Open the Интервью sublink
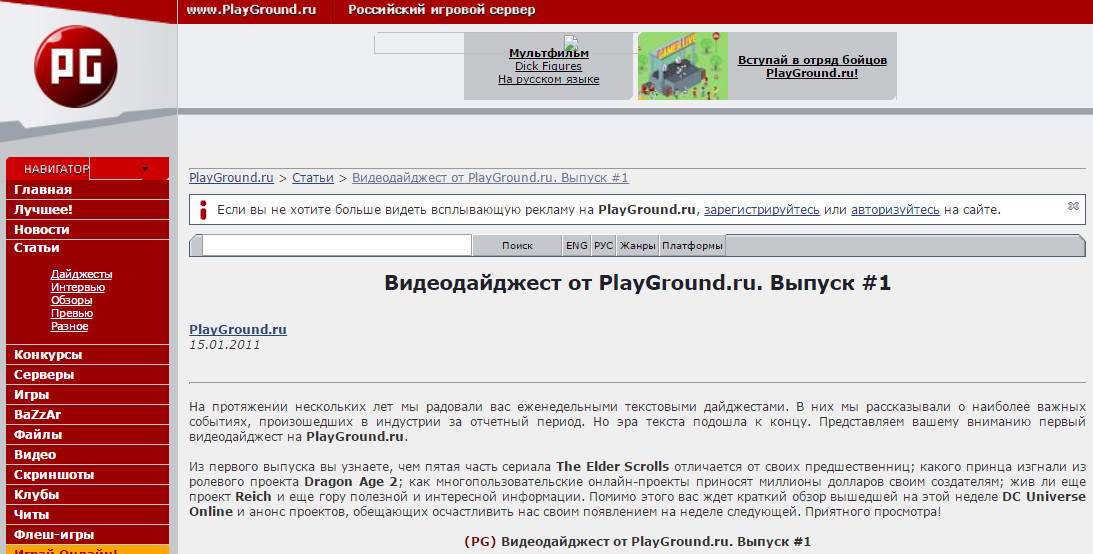 point(77,287)
